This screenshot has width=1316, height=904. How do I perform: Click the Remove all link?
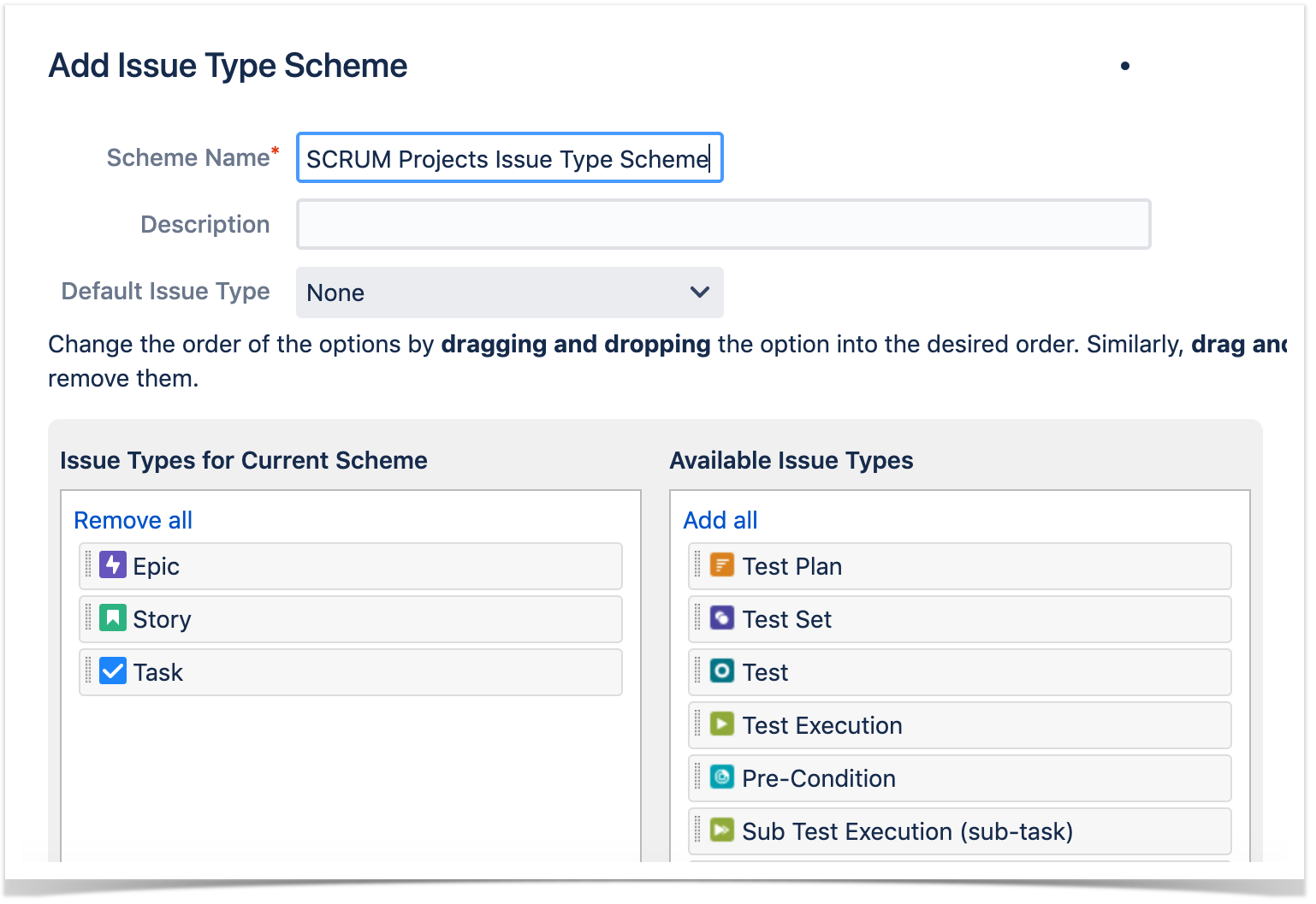[133, 520]
